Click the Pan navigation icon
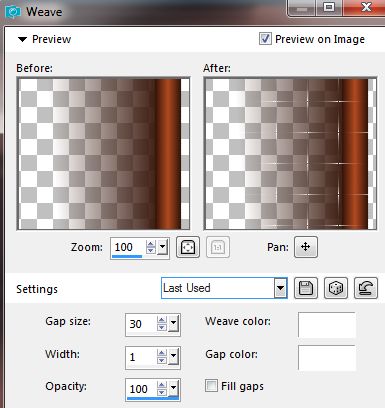The height and width of the screenshot is (408, 385). click(x=306, y=247)
